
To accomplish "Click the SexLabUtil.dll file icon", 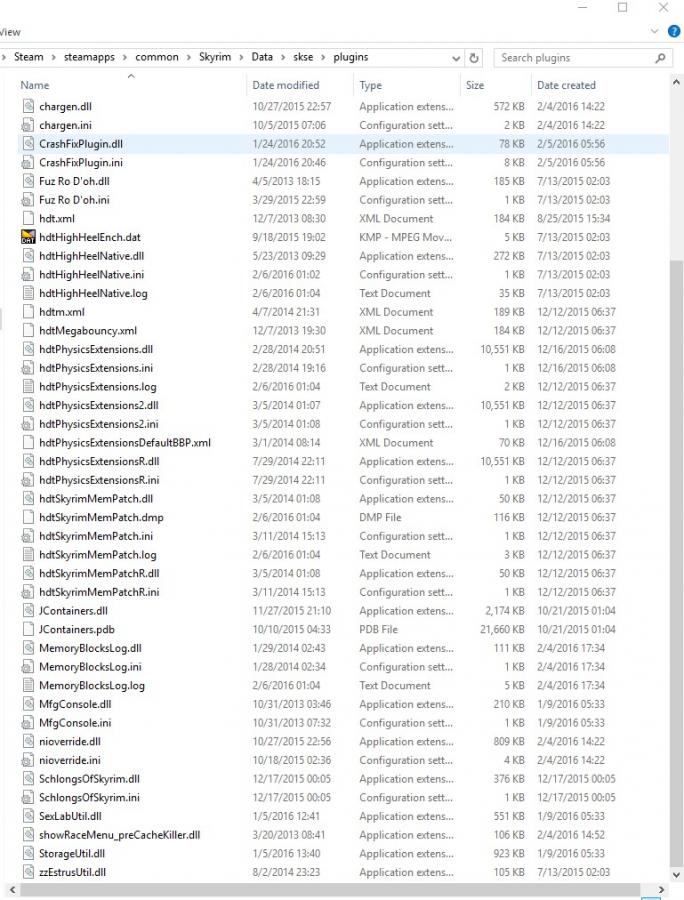I will point(28,816).
